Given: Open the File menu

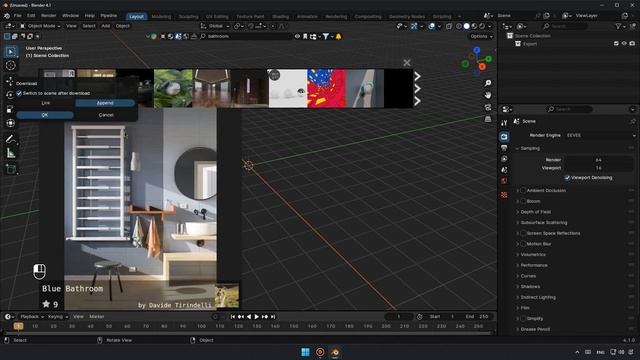Looking at the screenshot, I should (18, 16).
